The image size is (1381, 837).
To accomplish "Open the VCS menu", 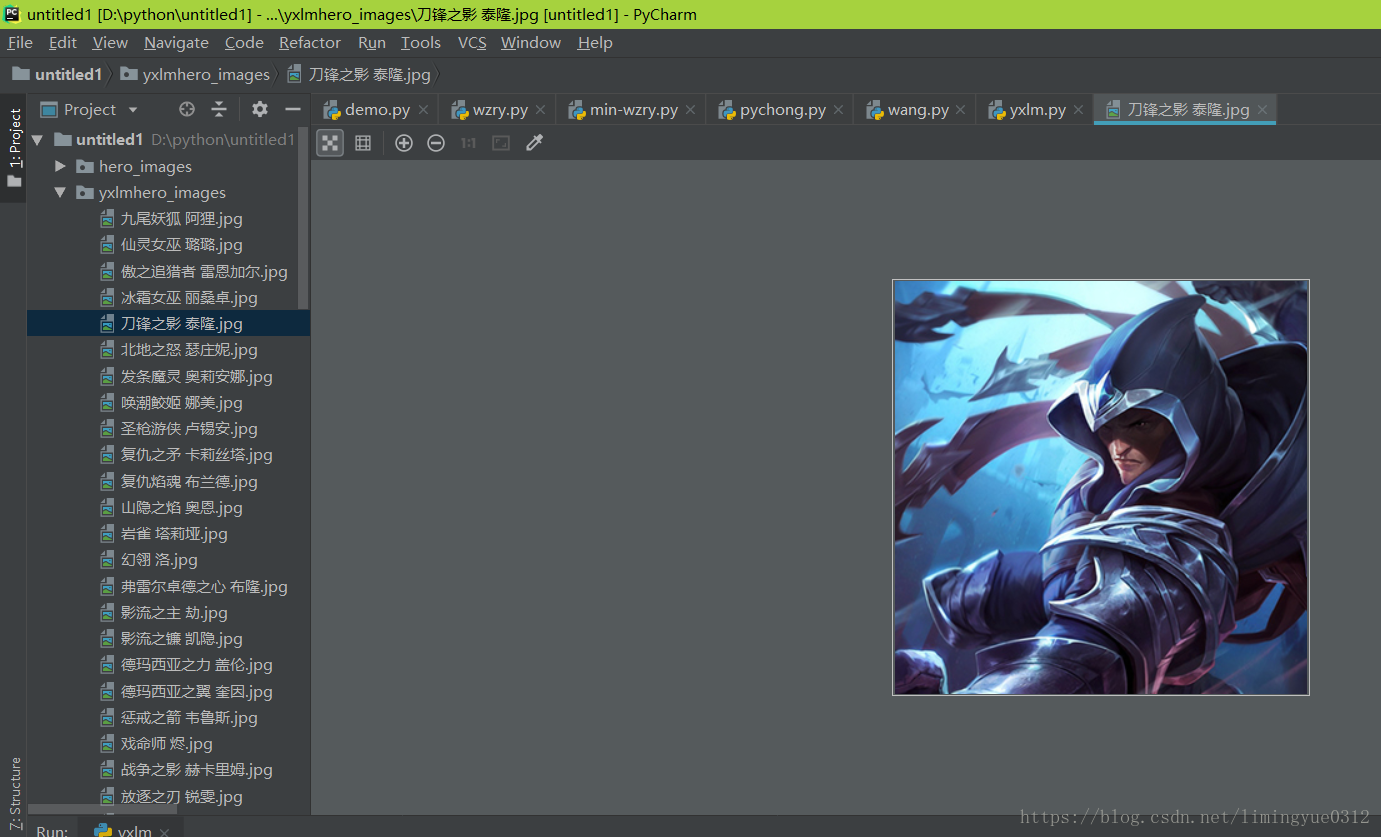I will click(x=472, y=42).
